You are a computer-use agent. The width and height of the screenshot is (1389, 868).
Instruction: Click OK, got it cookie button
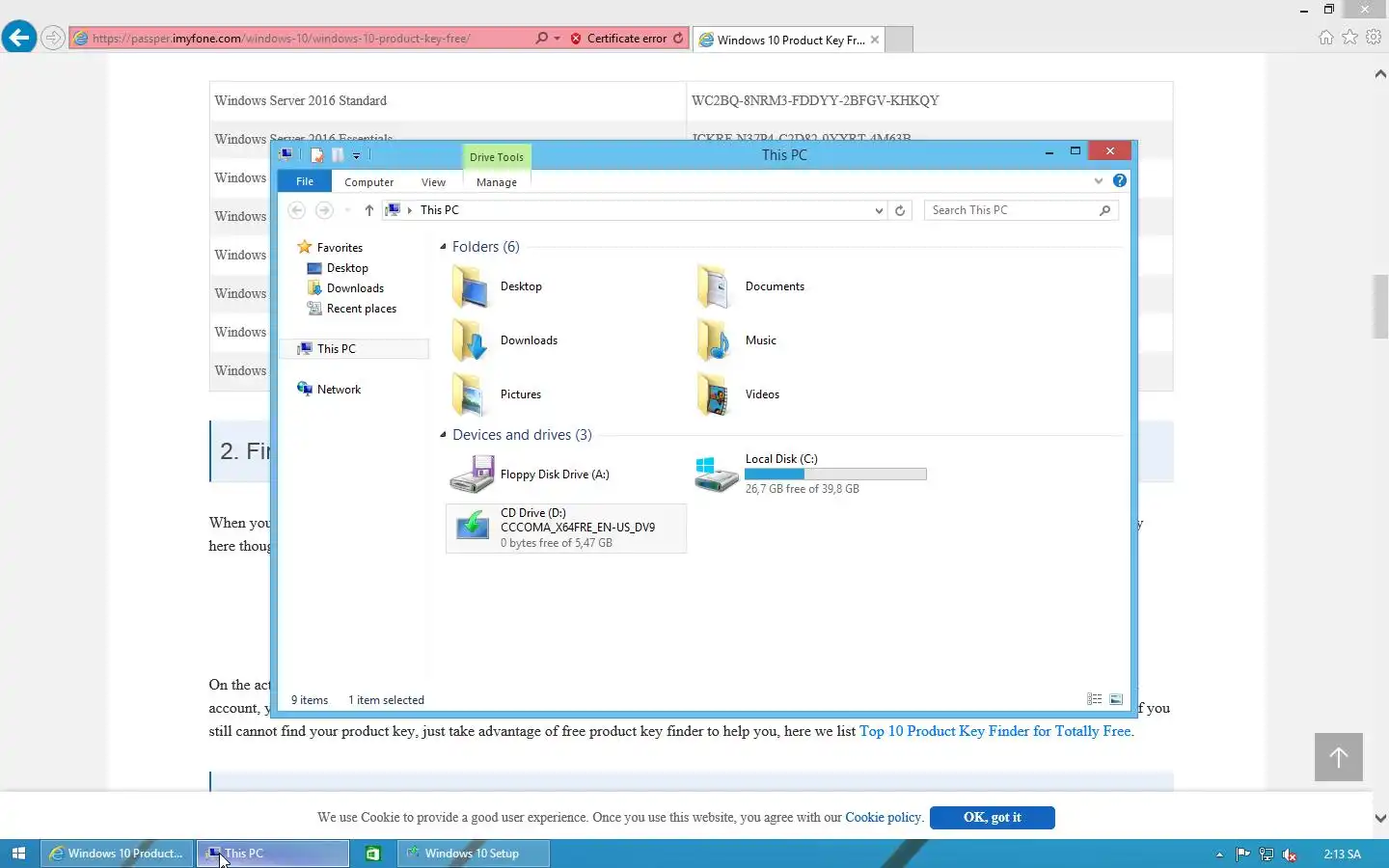point(992,817)
